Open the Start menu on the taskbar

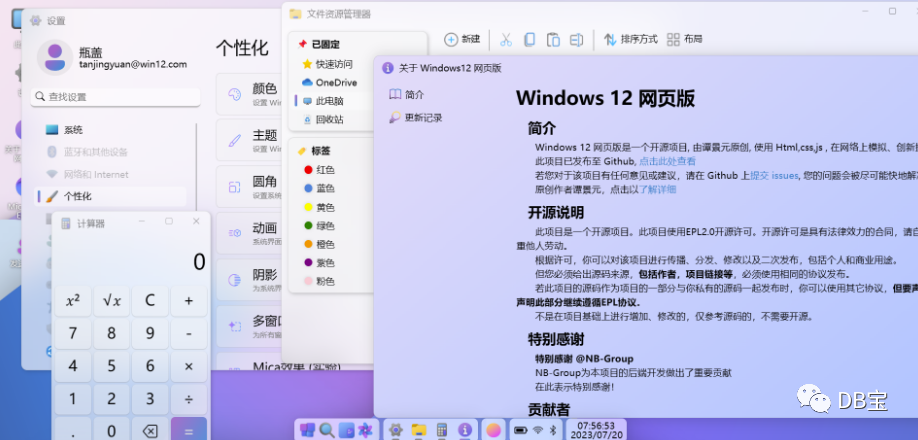point(307,431)
